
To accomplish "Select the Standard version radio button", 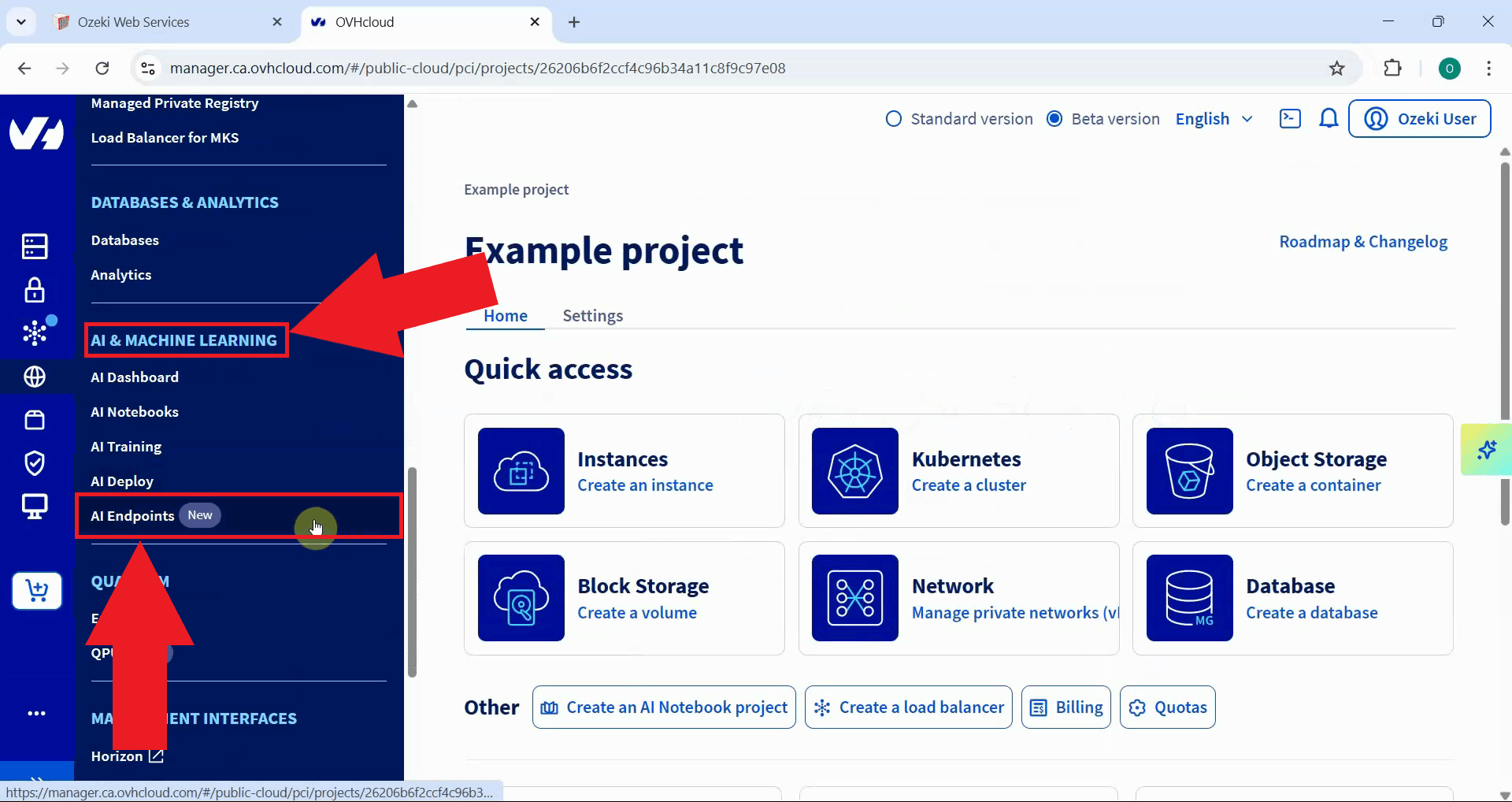I will (x=894, y=119).
